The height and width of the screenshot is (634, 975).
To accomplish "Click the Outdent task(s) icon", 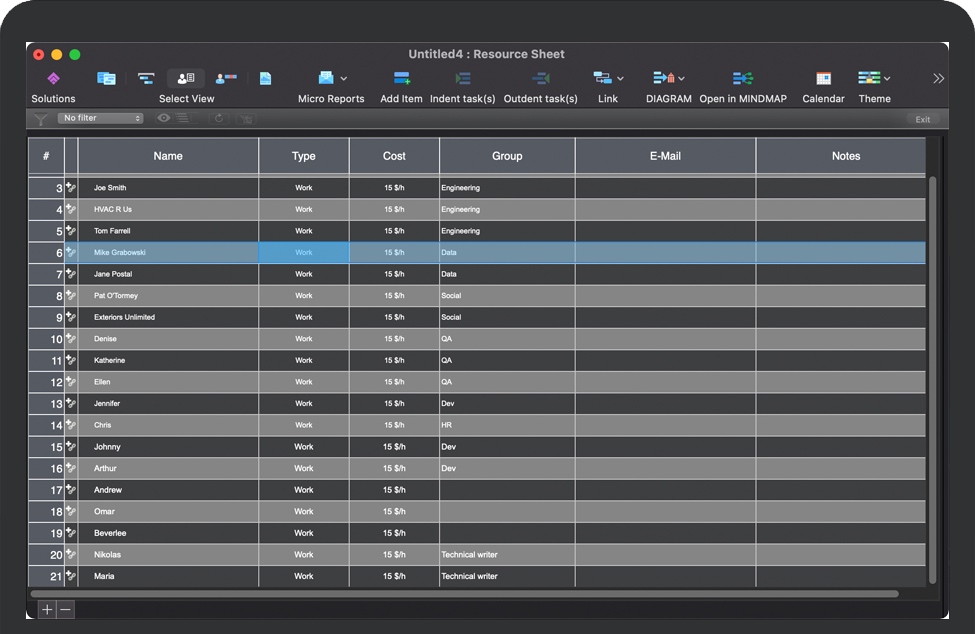I will coord(540,79).
